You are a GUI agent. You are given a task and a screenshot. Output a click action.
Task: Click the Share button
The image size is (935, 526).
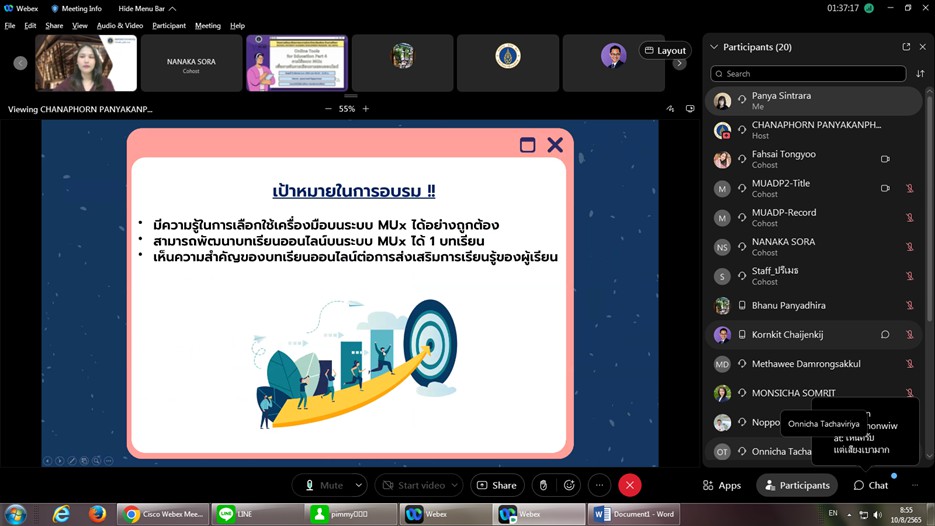497,485
